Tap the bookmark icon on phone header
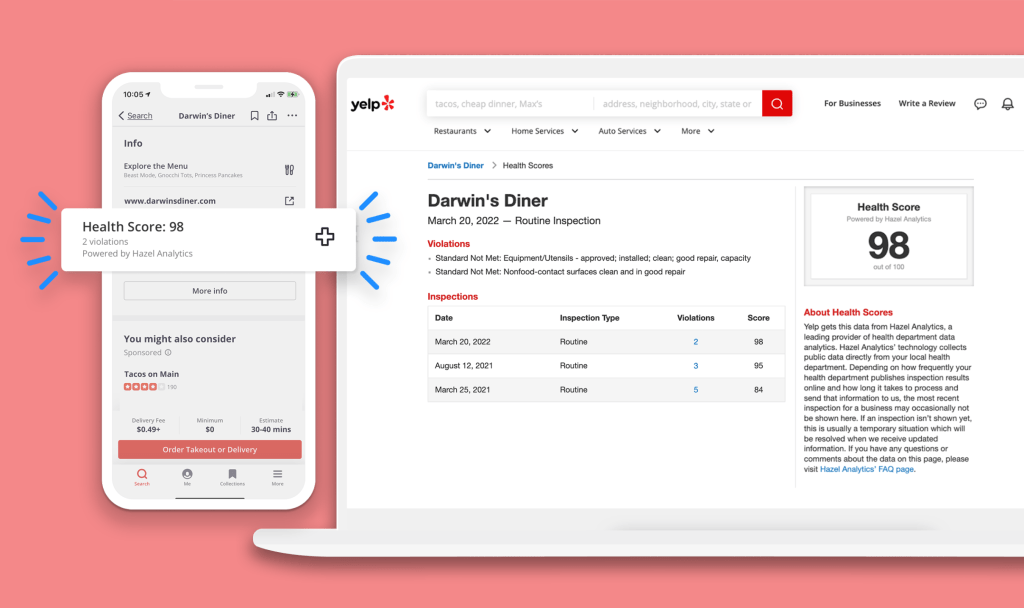 (x=254, y=116)
